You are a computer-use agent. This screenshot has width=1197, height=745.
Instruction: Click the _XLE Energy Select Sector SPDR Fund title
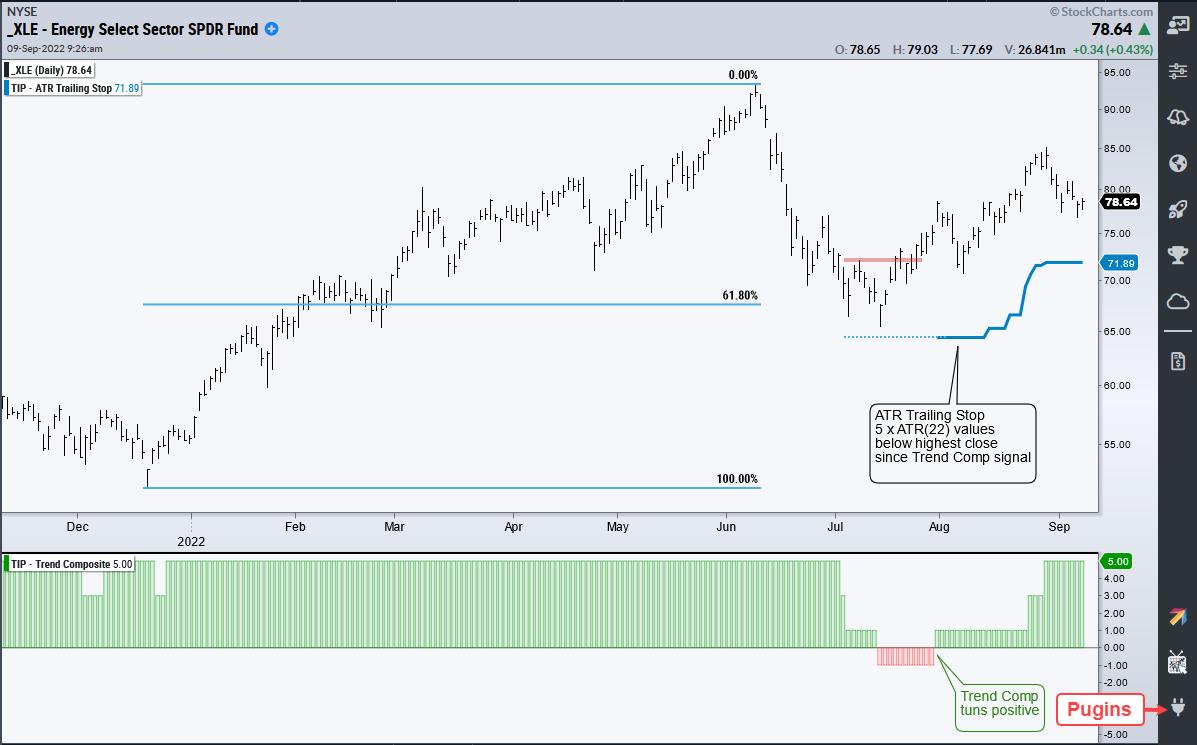(134, 29)
